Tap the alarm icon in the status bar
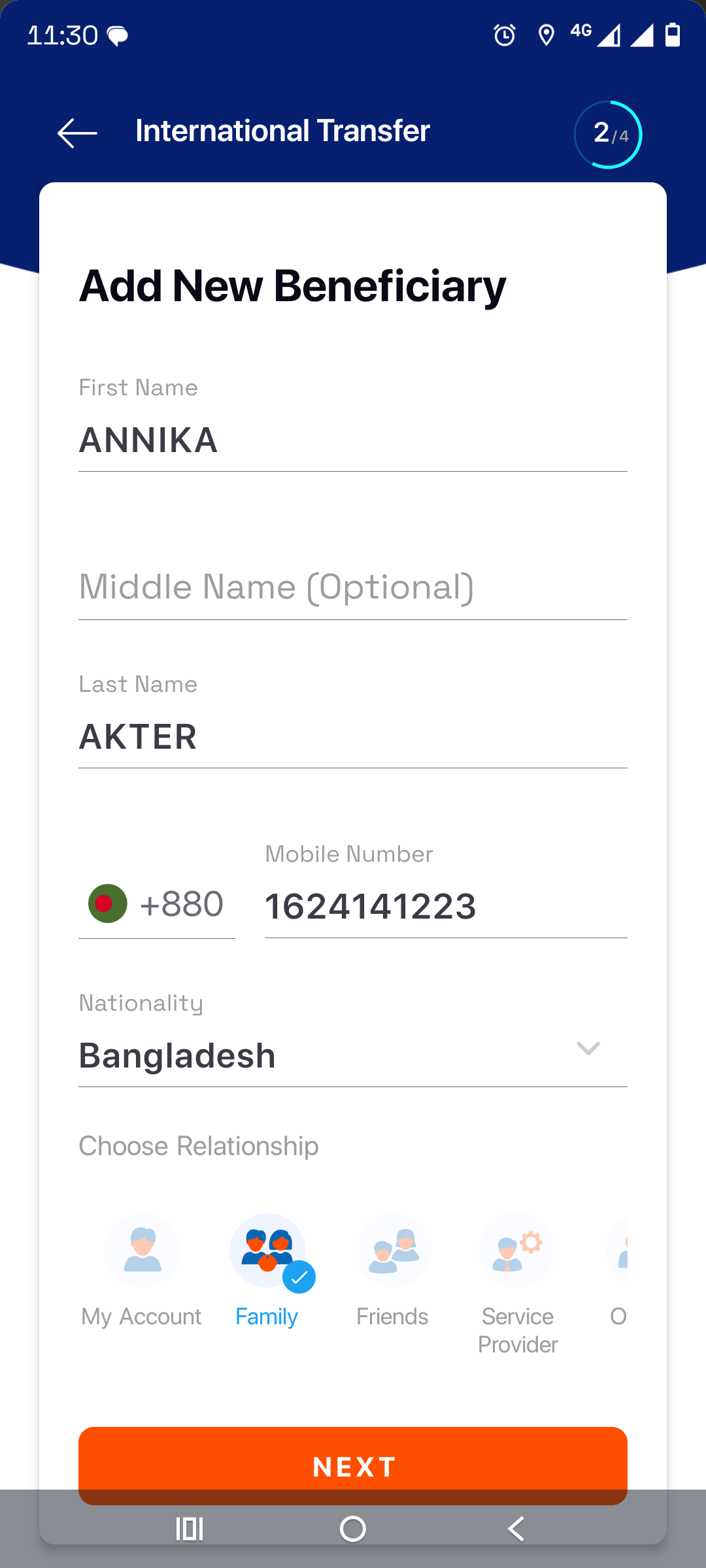This screenshot has width=706, height=1568. tap(504, 35)
